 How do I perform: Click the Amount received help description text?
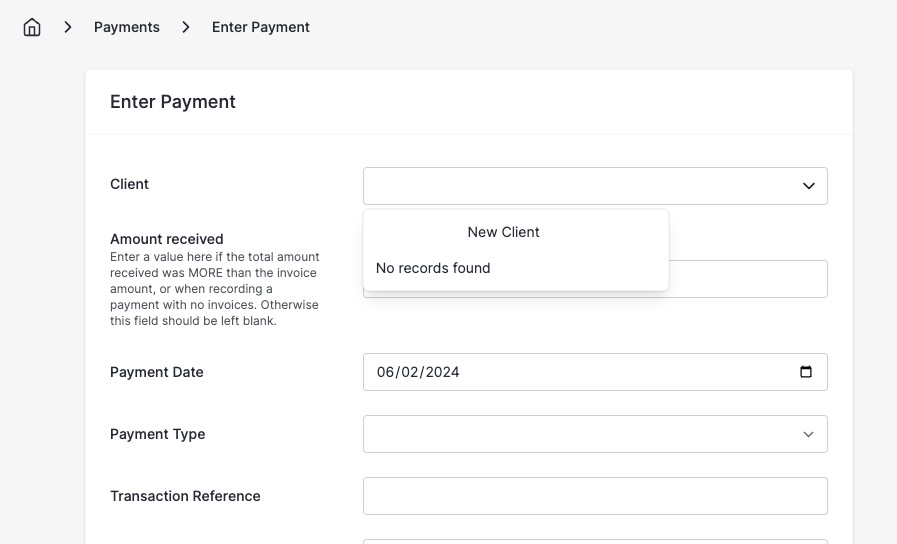tap(215, 289)
